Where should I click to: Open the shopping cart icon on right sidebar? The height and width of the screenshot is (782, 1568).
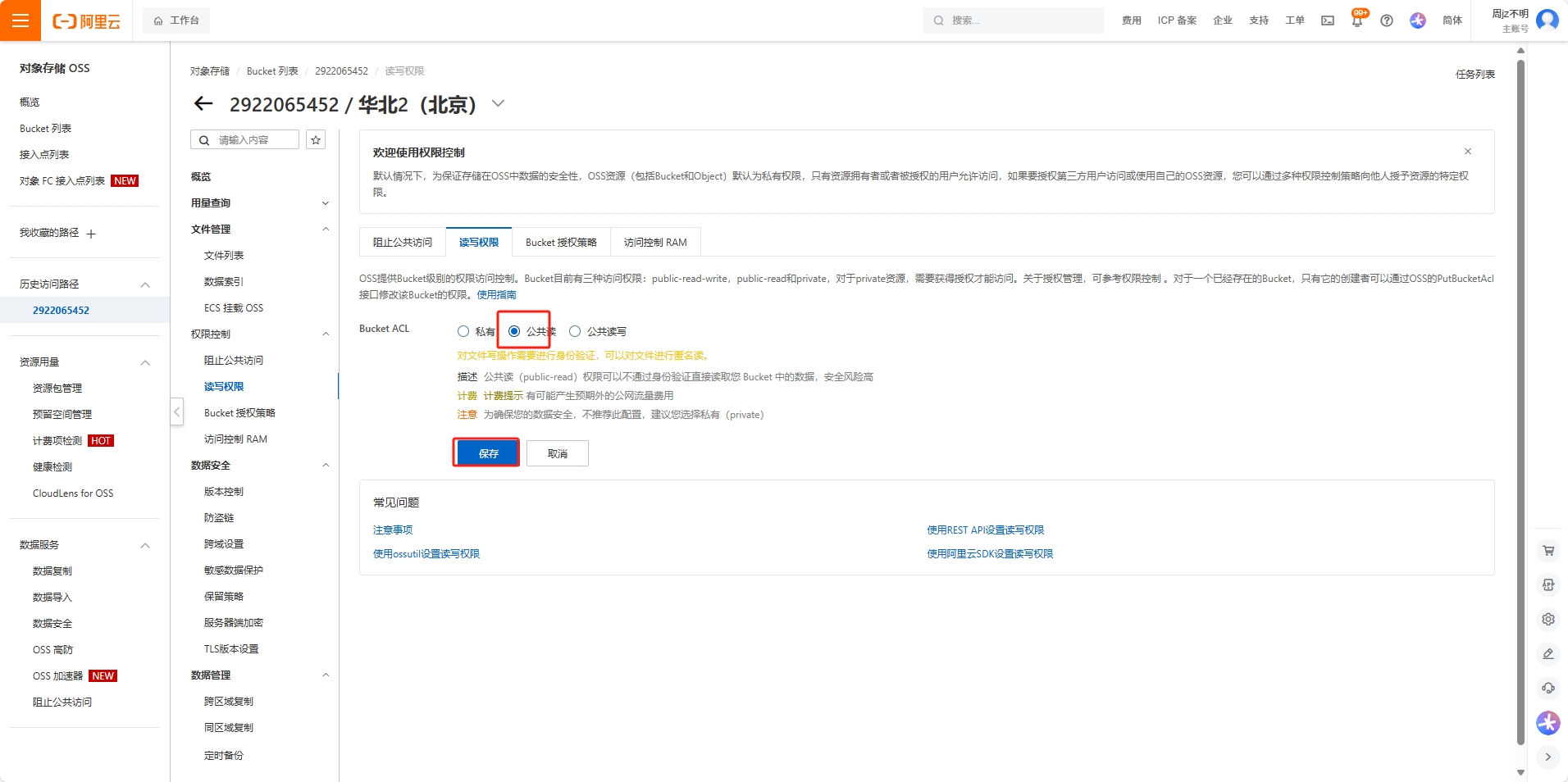[x=1548, y=551]
